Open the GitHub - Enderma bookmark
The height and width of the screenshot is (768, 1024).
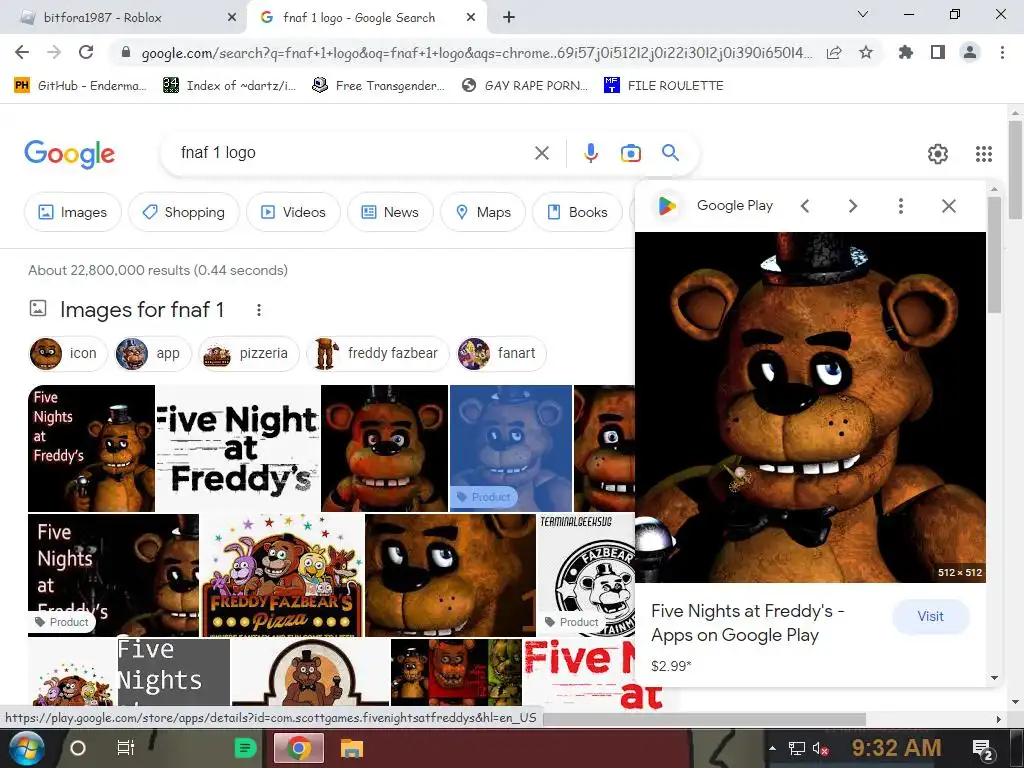point(80,86)
